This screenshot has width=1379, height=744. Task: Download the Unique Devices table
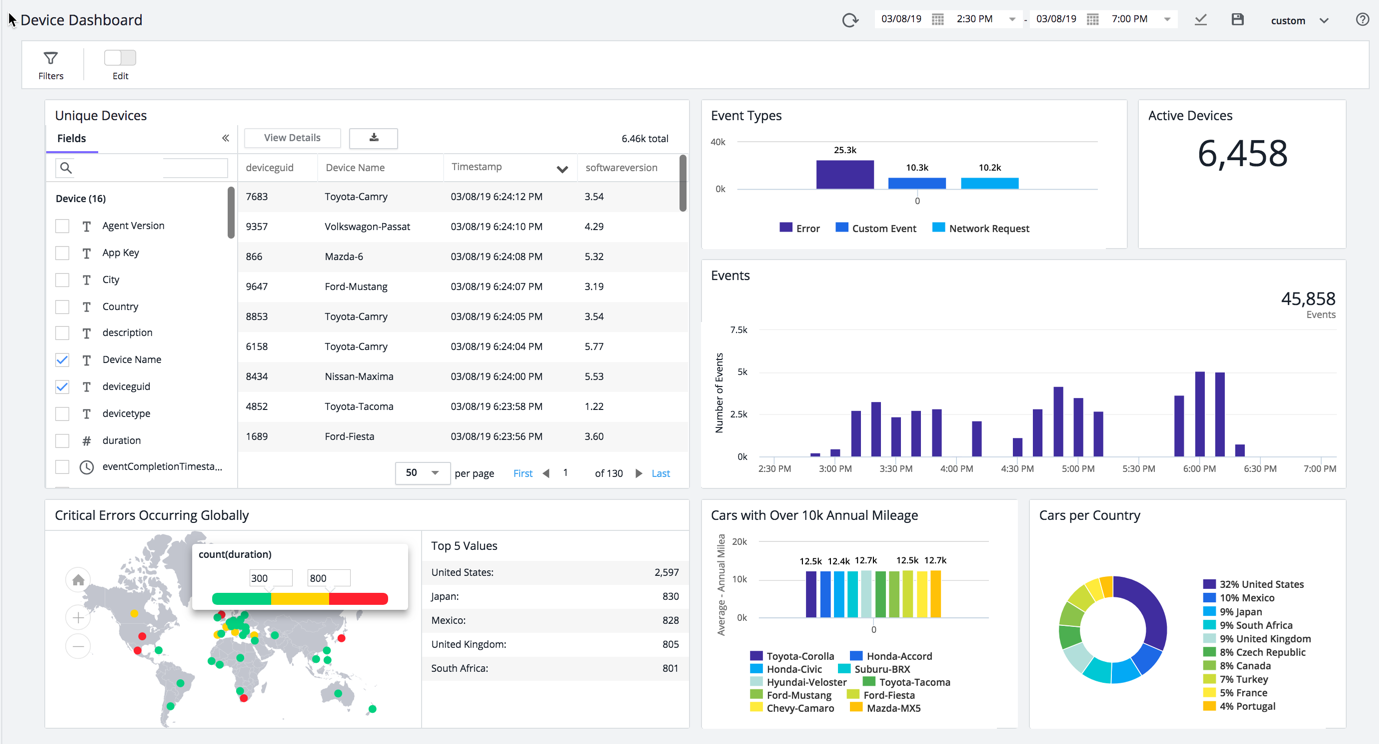coord(374,138)
